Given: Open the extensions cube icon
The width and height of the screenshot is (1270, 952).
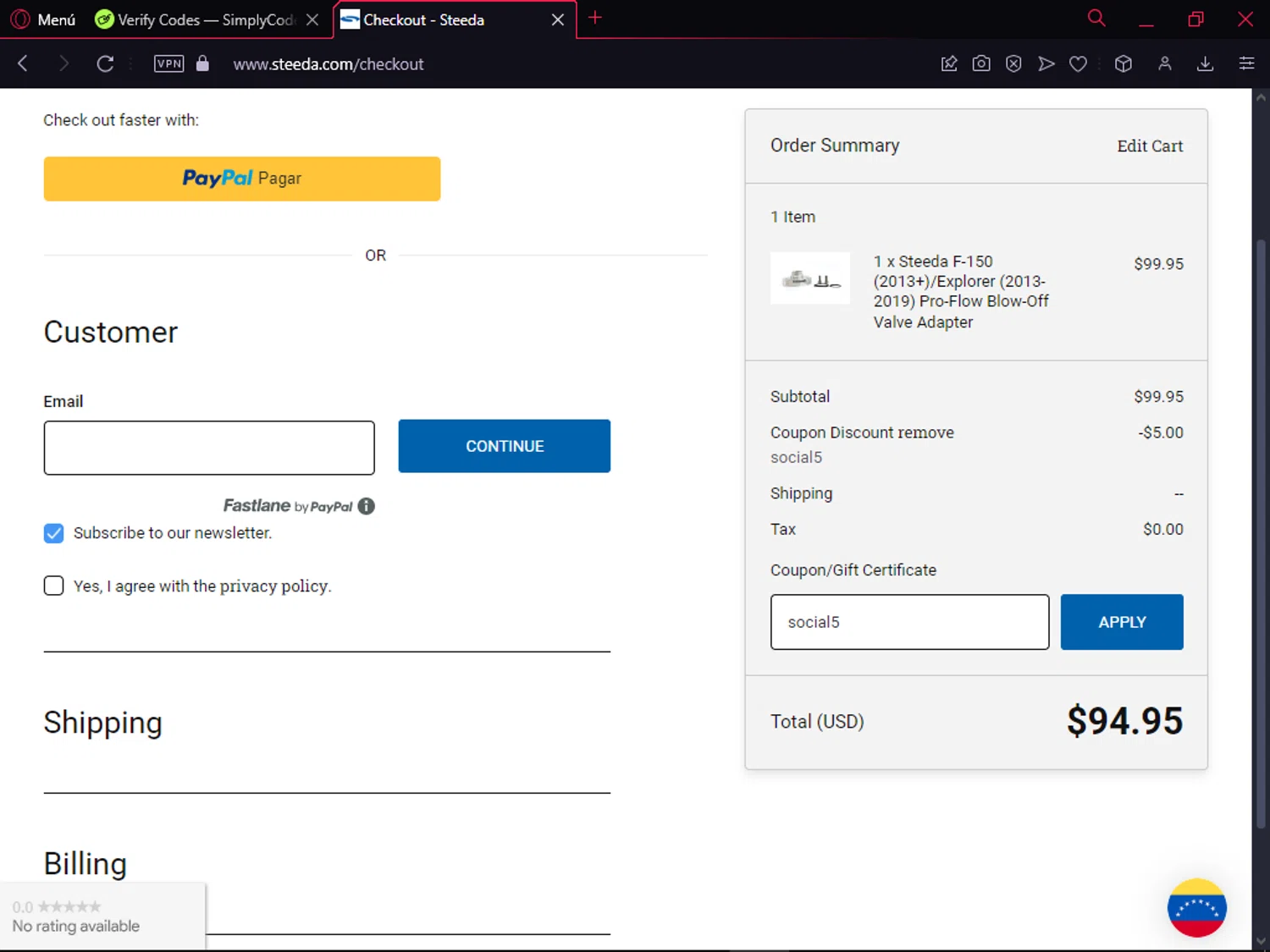Looking at the screenshot, I should point(1124,63).
